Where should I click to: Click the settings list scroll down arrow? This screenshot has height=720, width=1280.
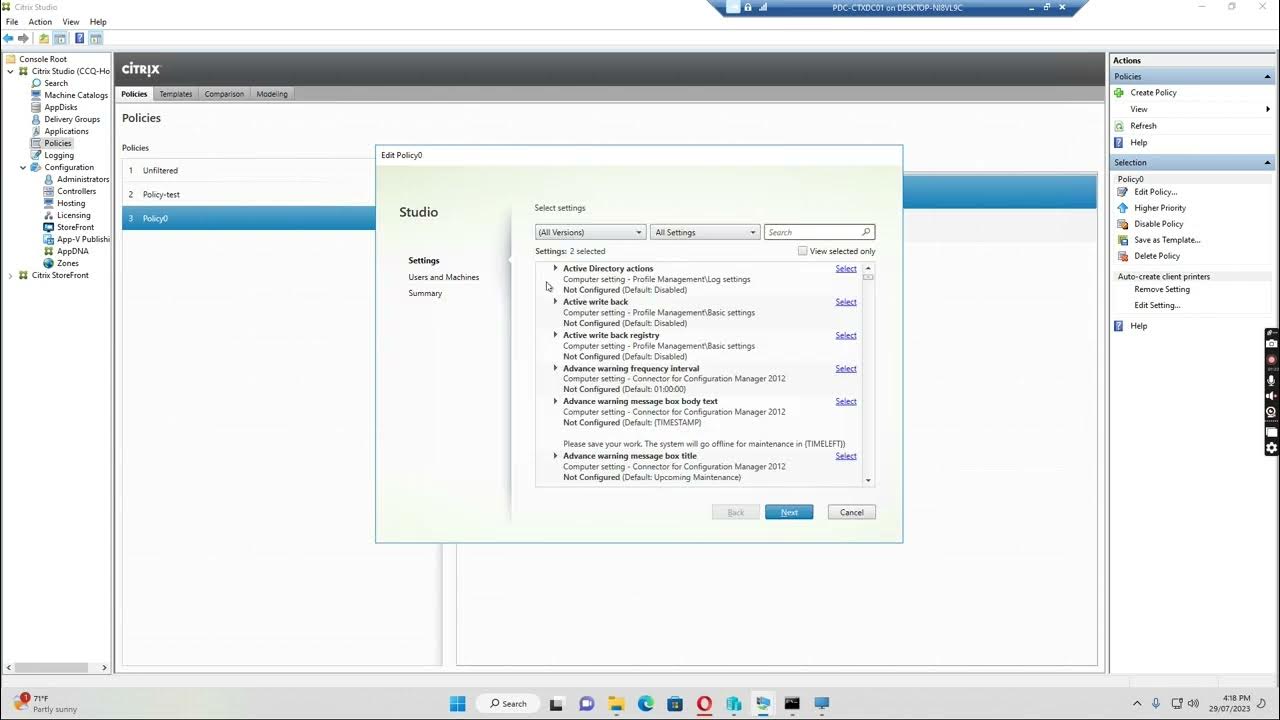[x=868, y=480]
